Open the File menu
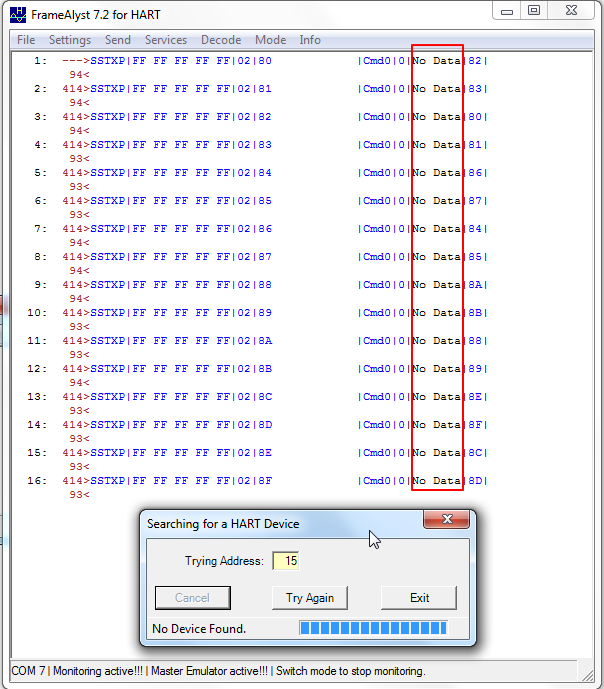The image size is (604, 689). pyautogui.click(x=26, y=40)
